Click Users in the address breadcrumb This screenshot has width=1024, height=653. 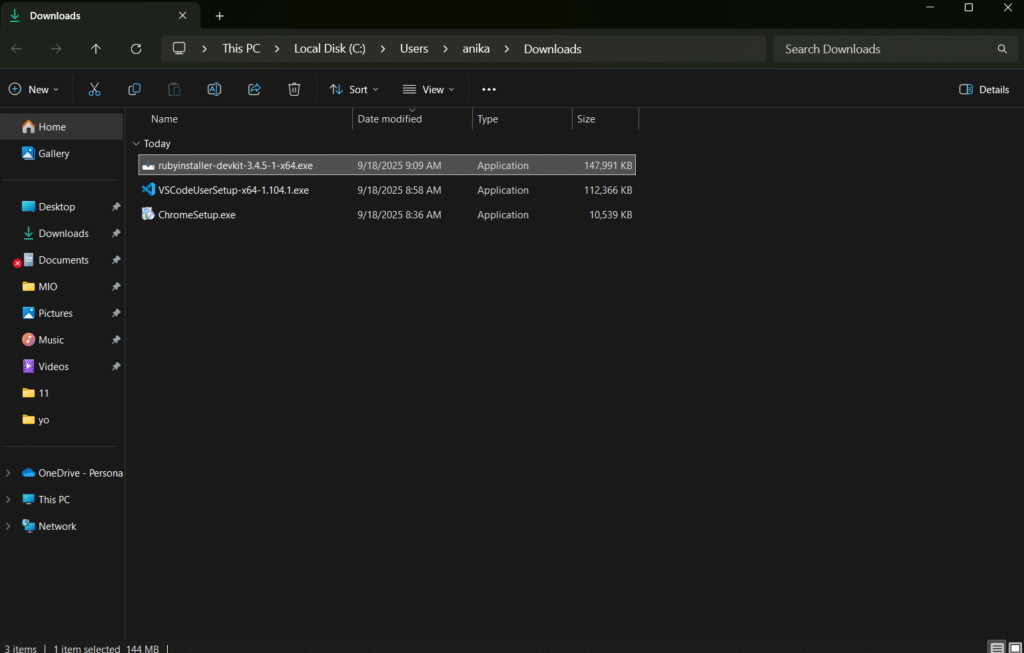(414, 48)
